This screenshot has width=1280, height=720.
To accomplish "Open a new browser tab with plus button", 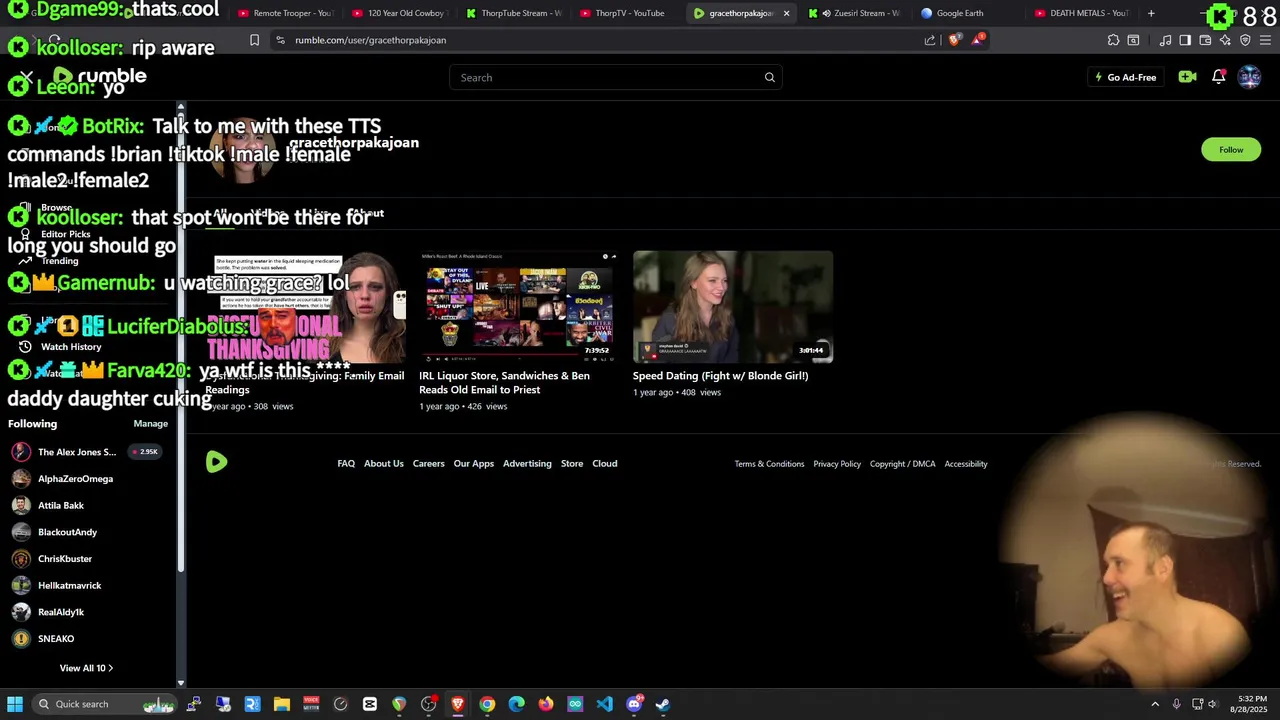I will point(1151,13).
